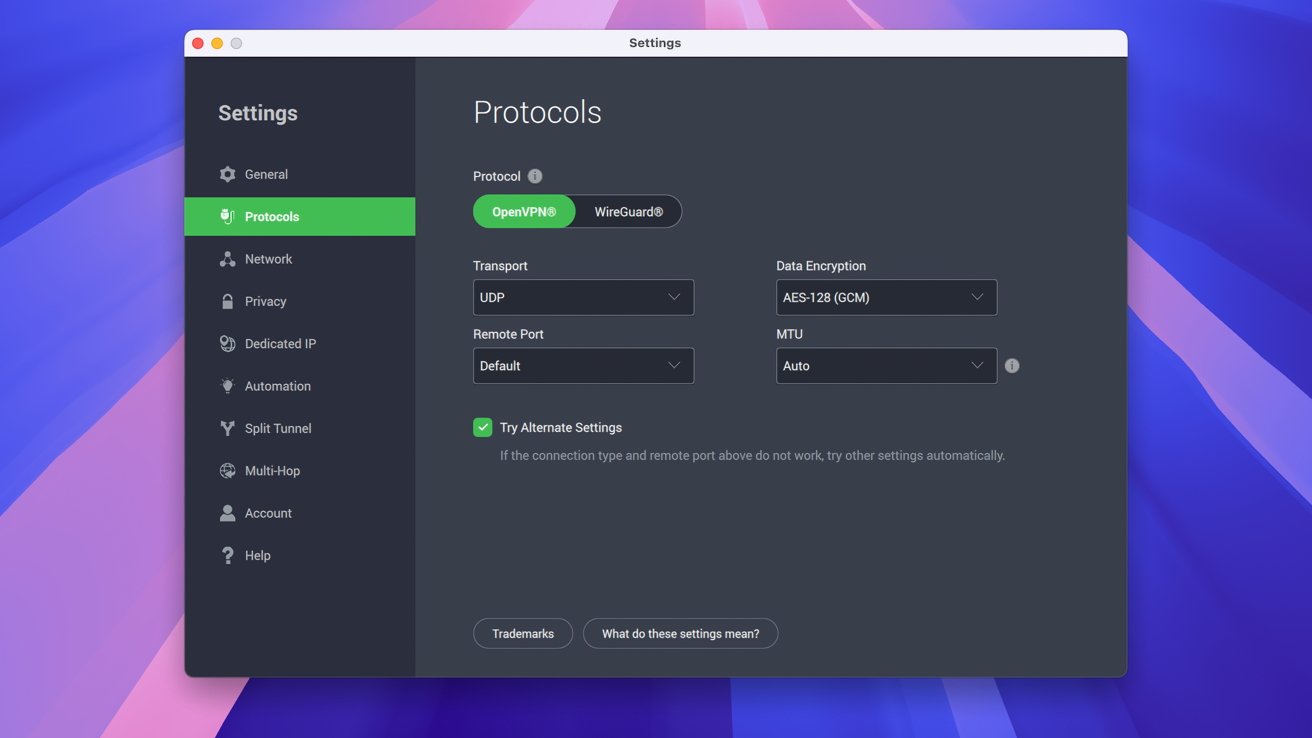
Task: Go to the General settings section
Action: pyautogui.click(x=300, y=174)
